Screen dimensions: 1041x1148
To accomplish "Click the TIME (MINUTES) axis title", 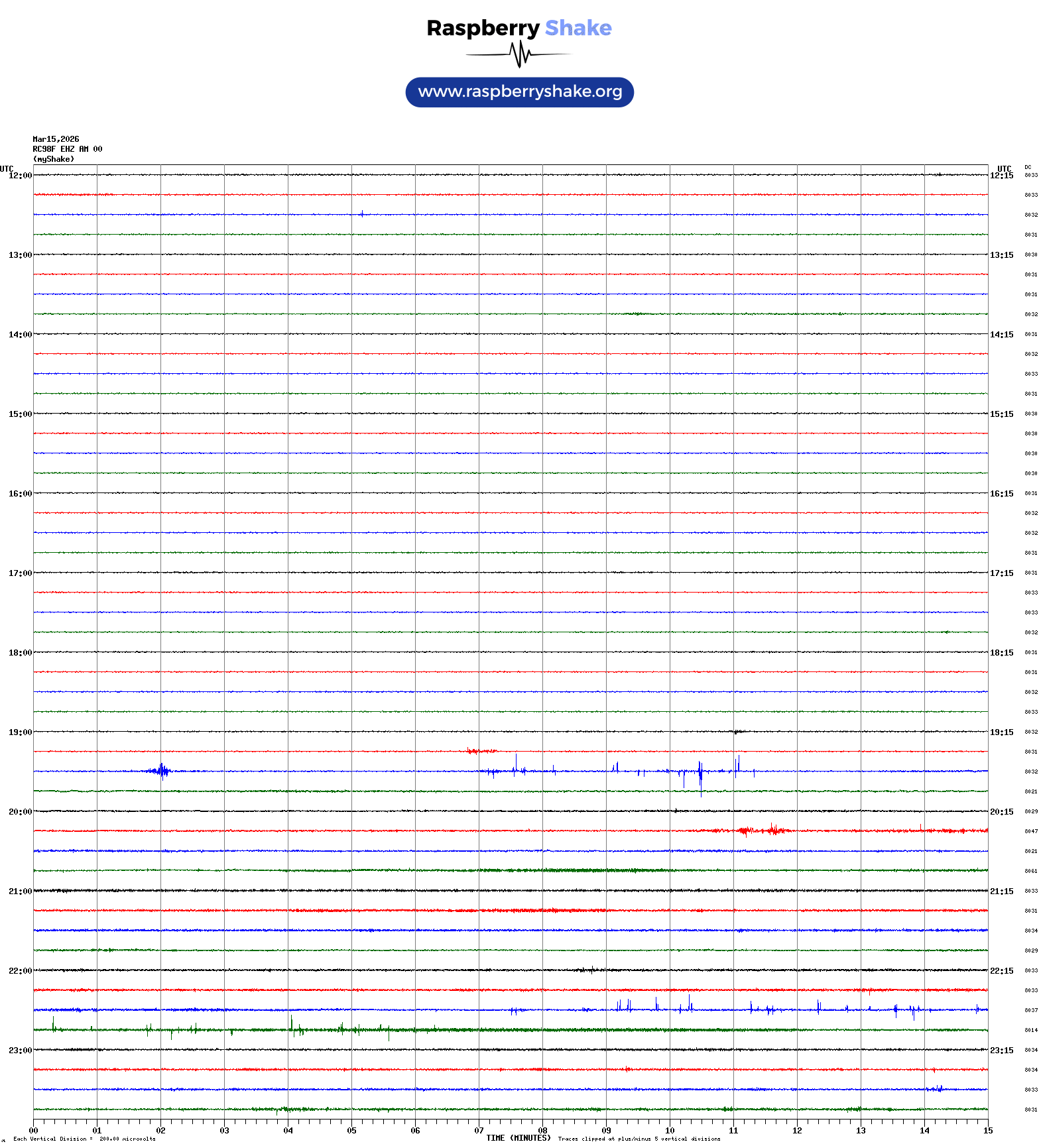I will coord(519,1138).
